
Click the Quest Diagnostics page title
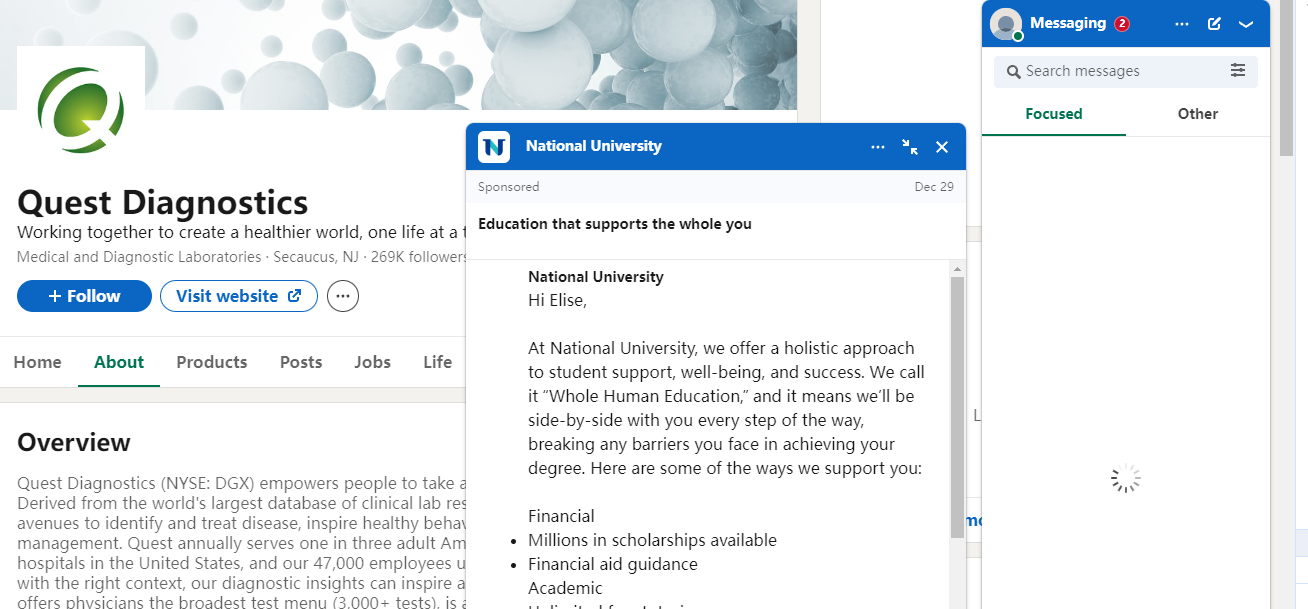[163, 203]
